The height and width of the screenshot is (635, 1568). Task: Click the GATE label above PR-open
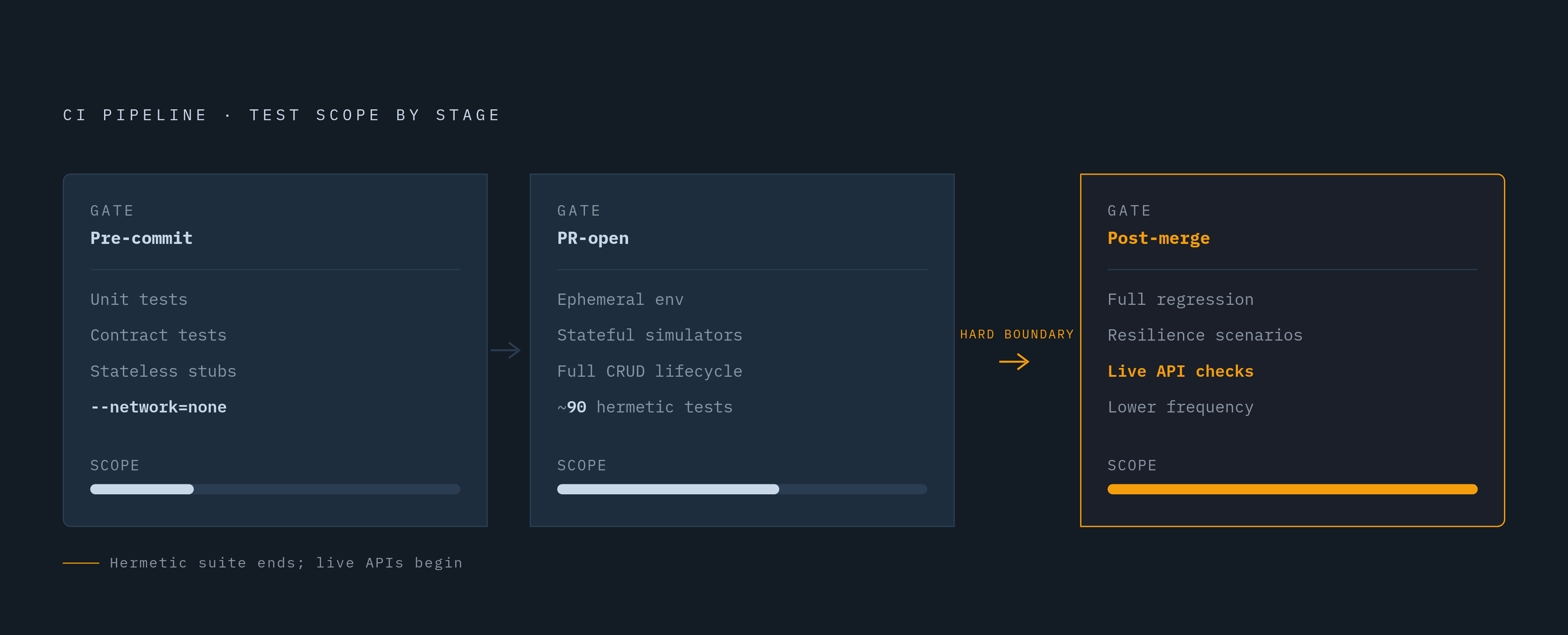click(x=579, y=211)
